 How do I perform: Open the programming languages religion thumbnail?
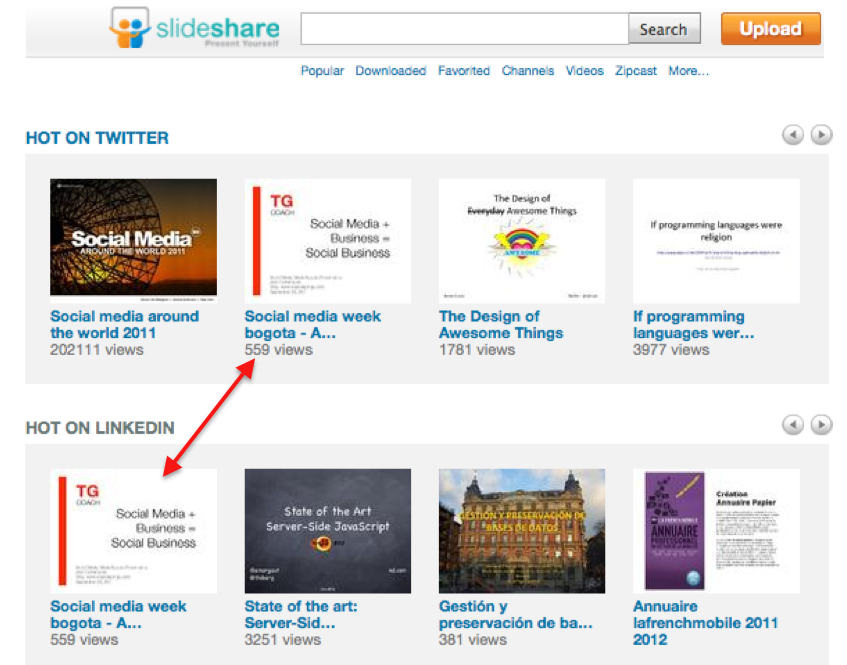click(716, 240)
